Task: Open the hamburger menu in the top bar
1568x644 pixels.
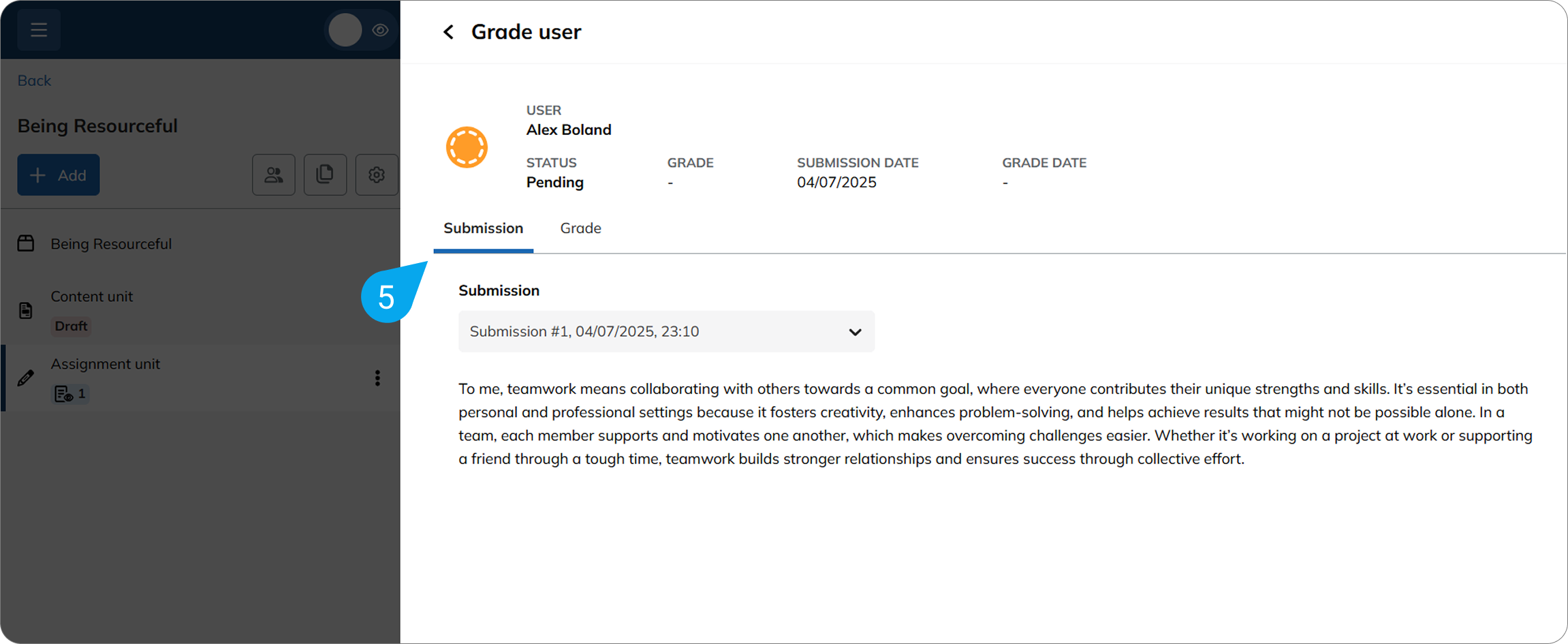Action: pos(39,30)
